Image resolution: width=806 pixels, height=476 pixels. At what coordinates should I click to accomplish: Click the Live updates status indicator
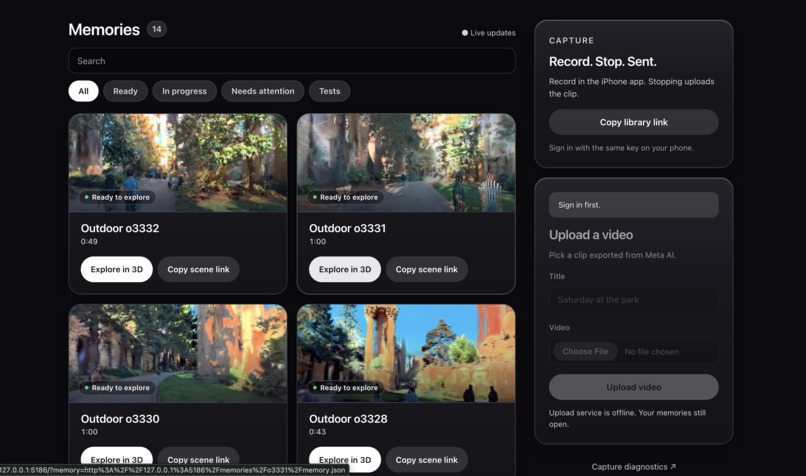[488, 32]
